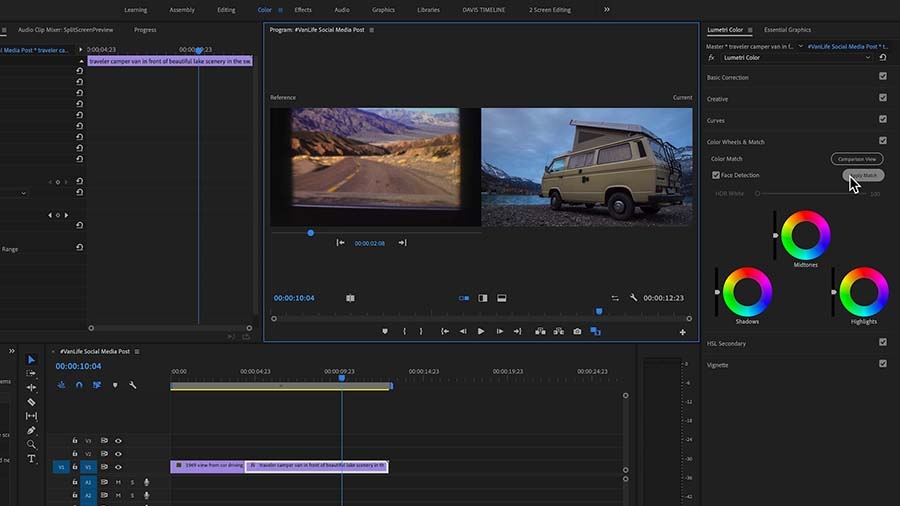Viewport: 900px width, 506px height.
Task: Add a marker in the timeline header
Action: pyautogui.click(x=115, y=385)
